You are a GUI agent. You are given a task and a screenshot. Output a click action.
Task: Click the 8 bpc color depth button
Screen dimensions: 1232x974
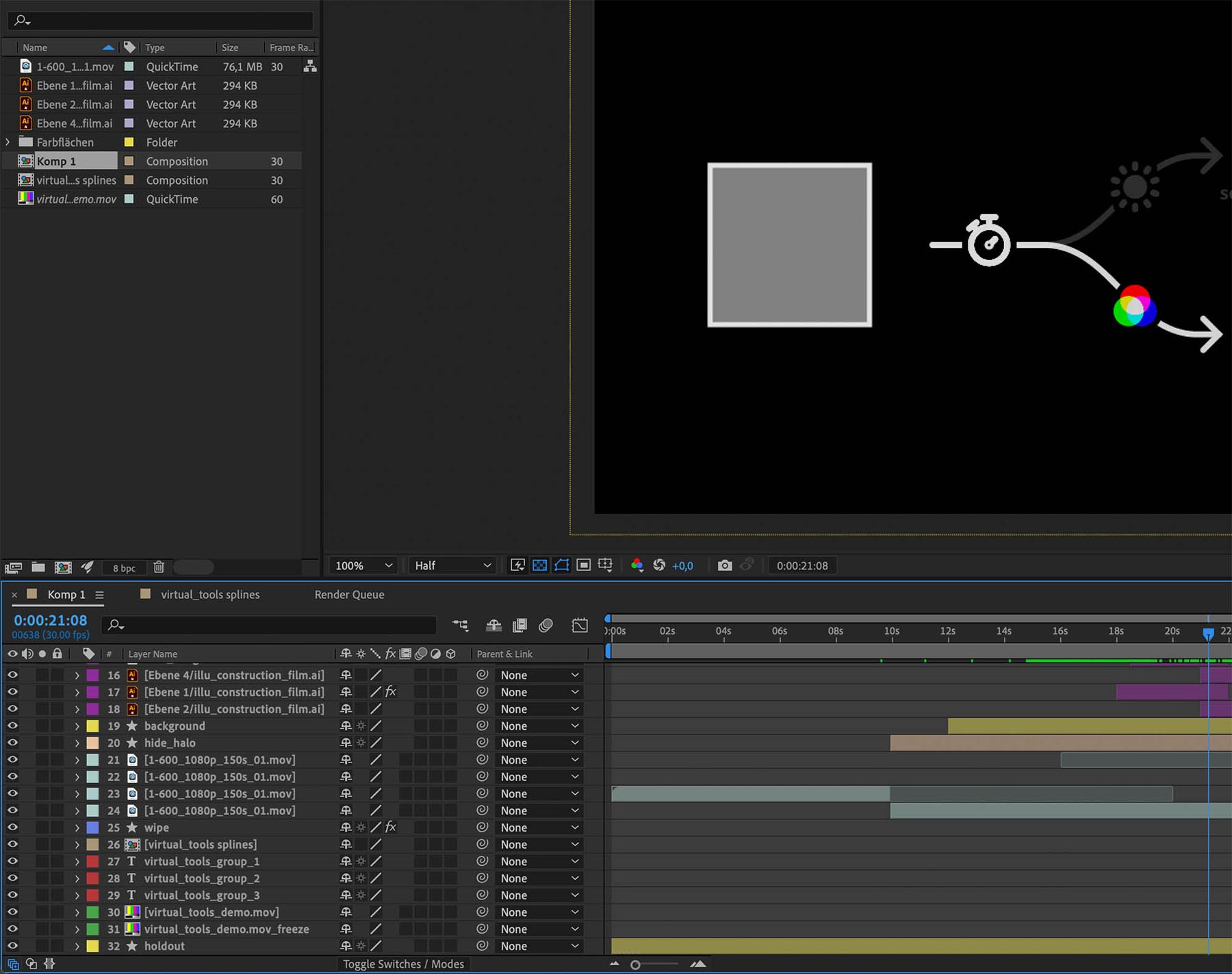coord(124,568)
